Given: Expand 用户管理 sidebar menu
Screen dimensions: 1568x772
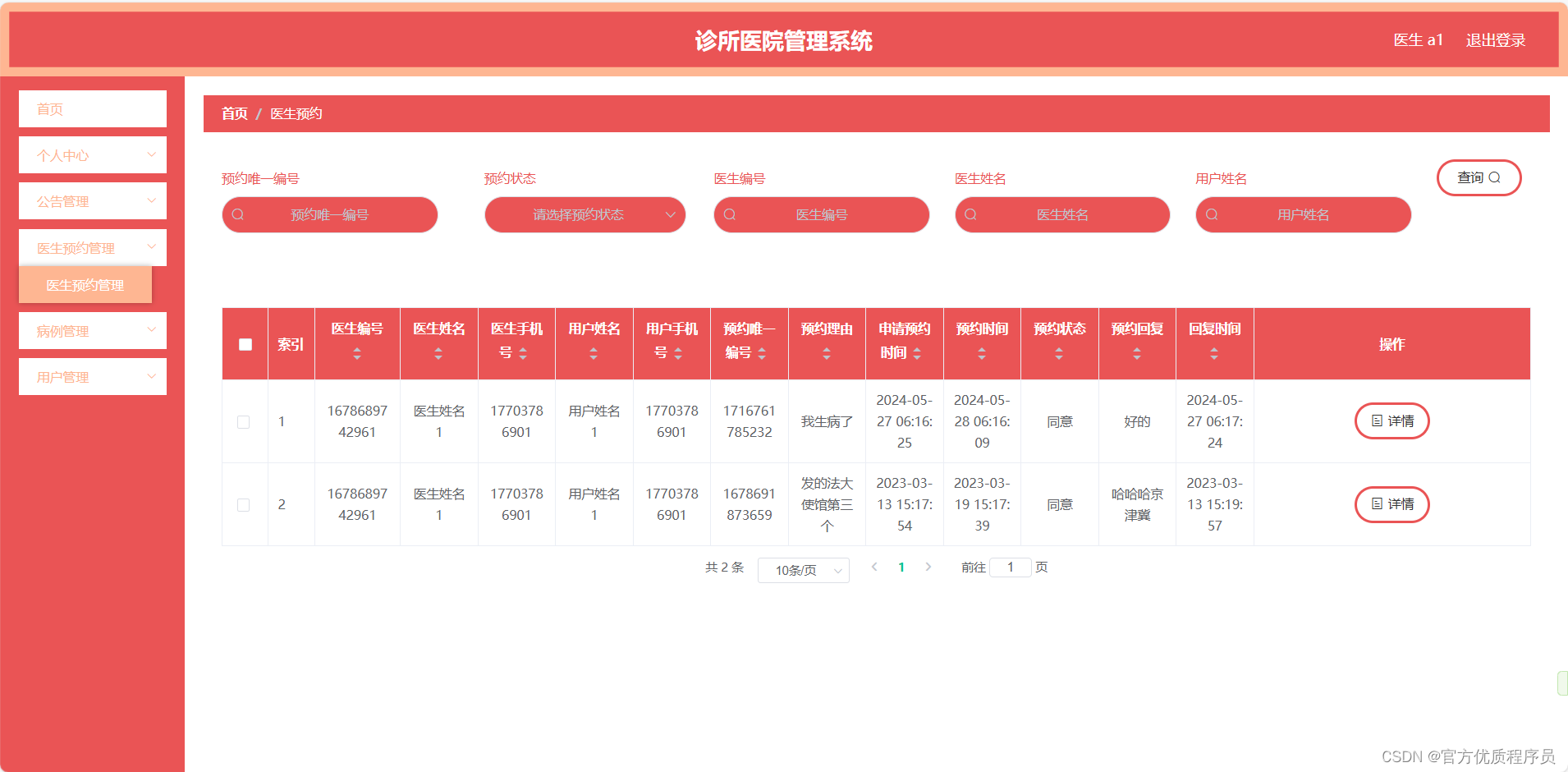Looking at the screenshot, I should pos(93,377).
